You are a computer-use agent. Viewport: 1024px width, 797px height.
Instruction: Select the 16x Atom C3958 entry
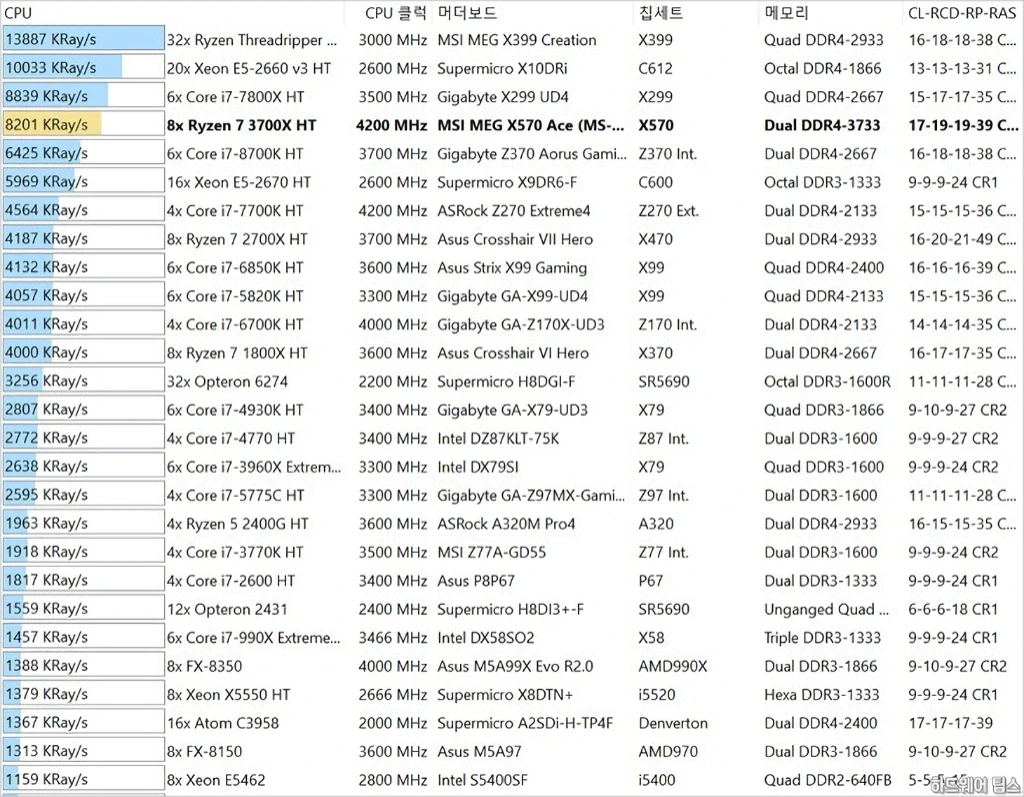223,723
